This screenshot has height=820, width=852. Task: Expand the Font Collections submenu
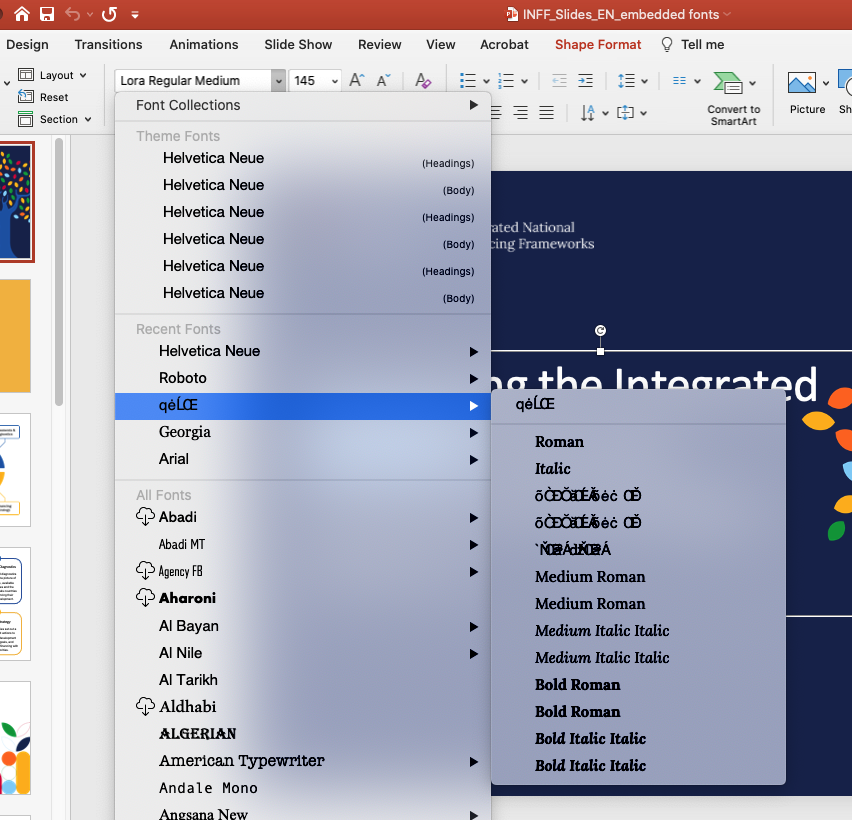tap(303, 105)
